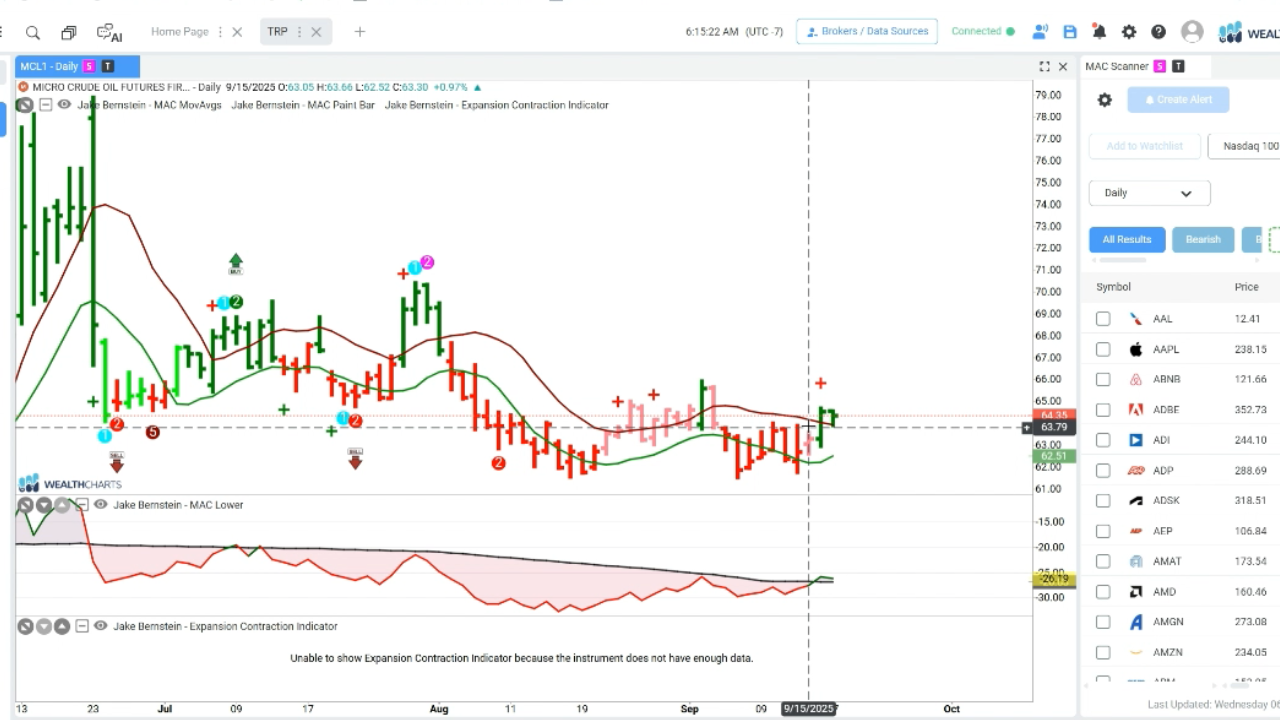
Task: Select the Bearish filter
Action: [1203, 239]
